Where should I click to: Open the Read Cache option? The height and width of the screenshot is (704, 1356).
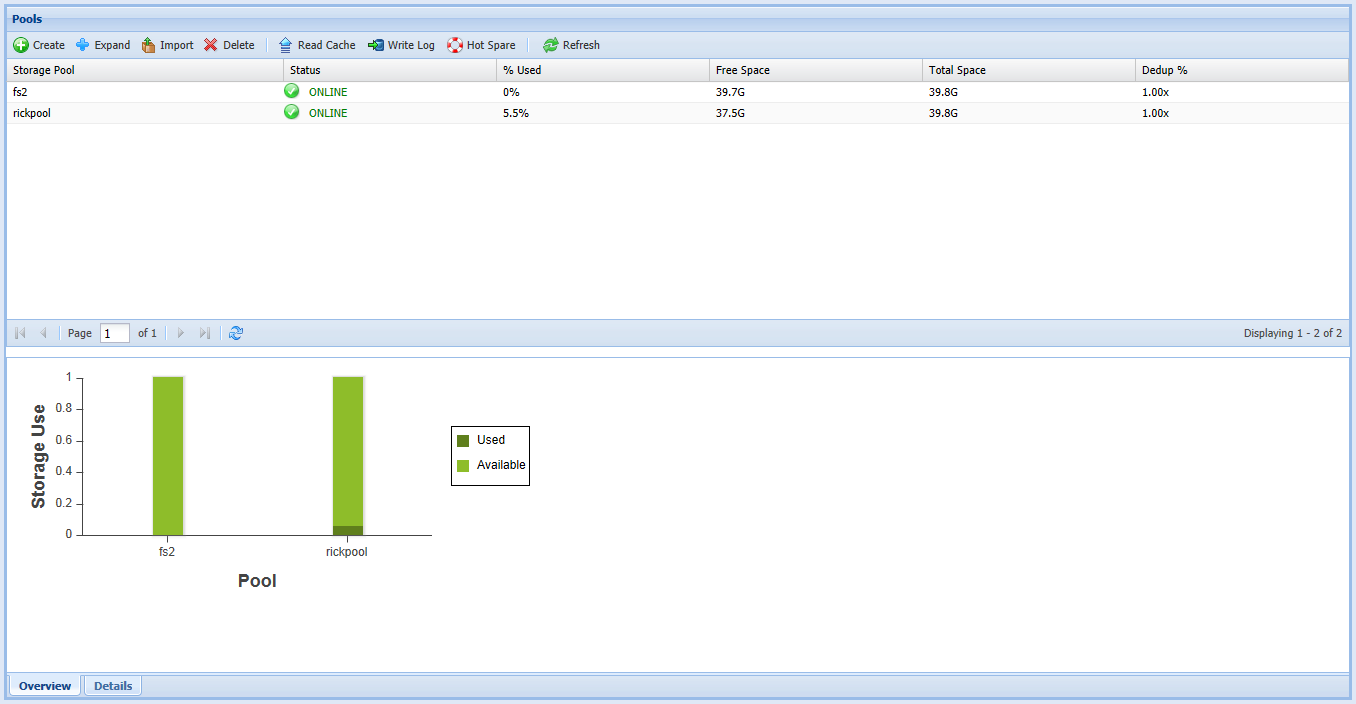[316, 45]
